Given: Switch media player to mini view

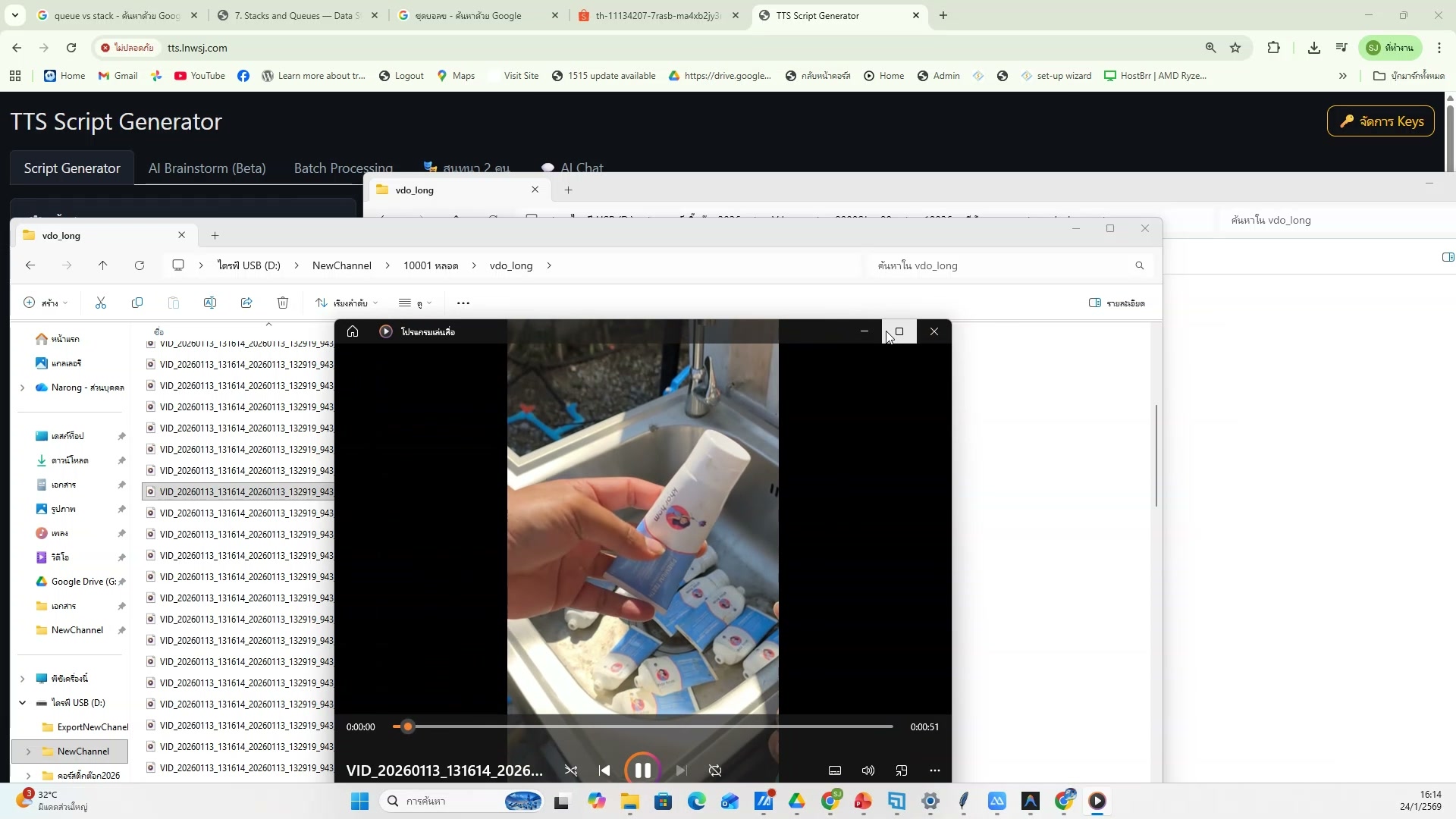Looking at the screenshot, I should pyautogui.click(x=902, y=770).
